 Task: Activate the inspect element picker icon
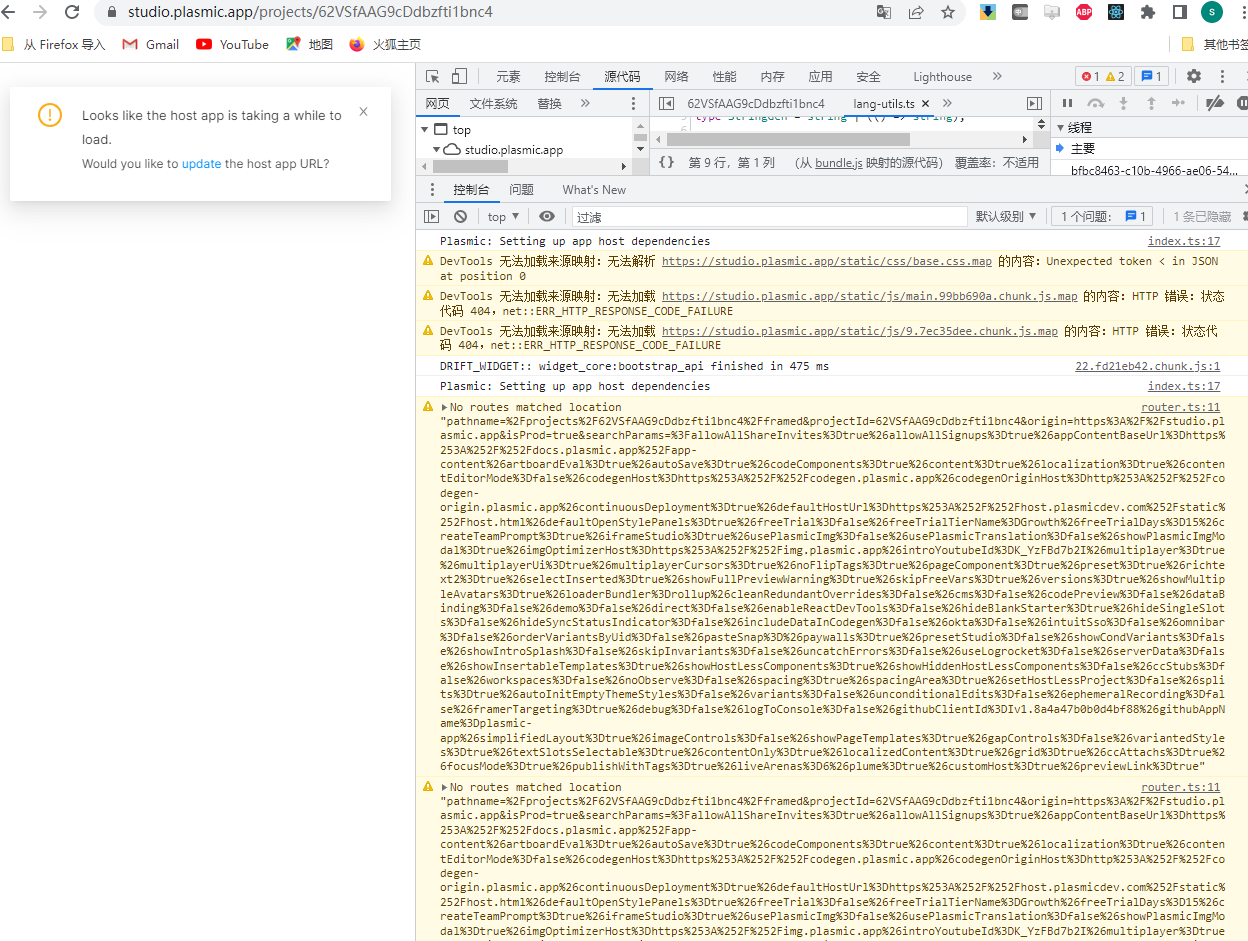pos(432,77)
